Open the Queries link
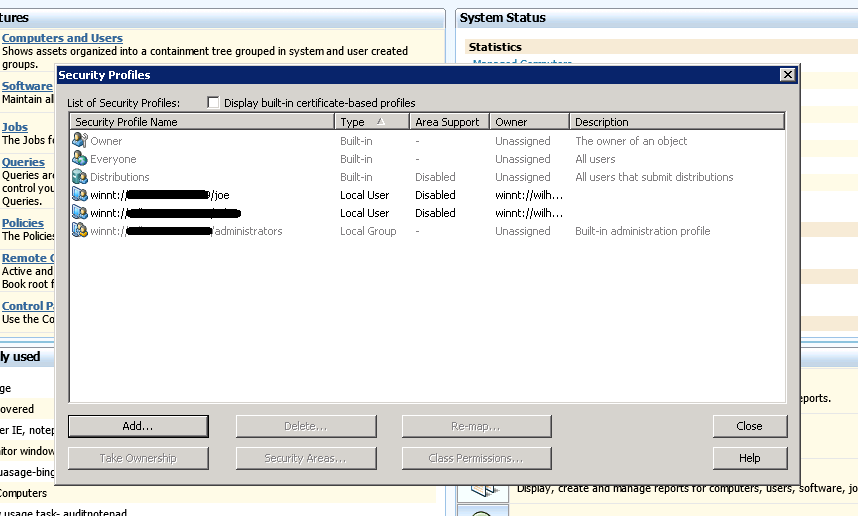The height and width of the screenshot is (516, 858). (x=23, y=162)
